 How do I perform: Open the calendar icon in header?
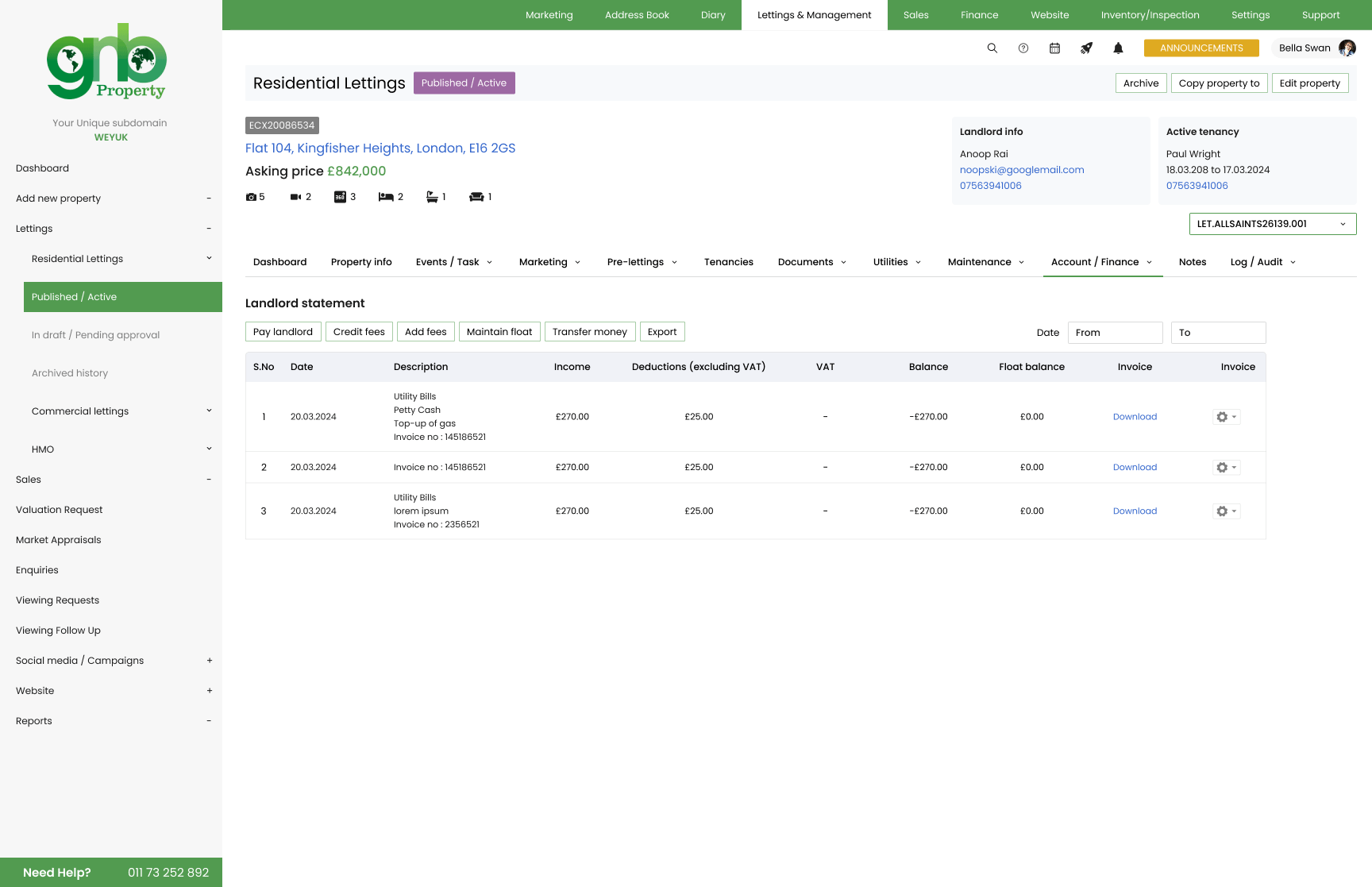[x=1054, y=48]
